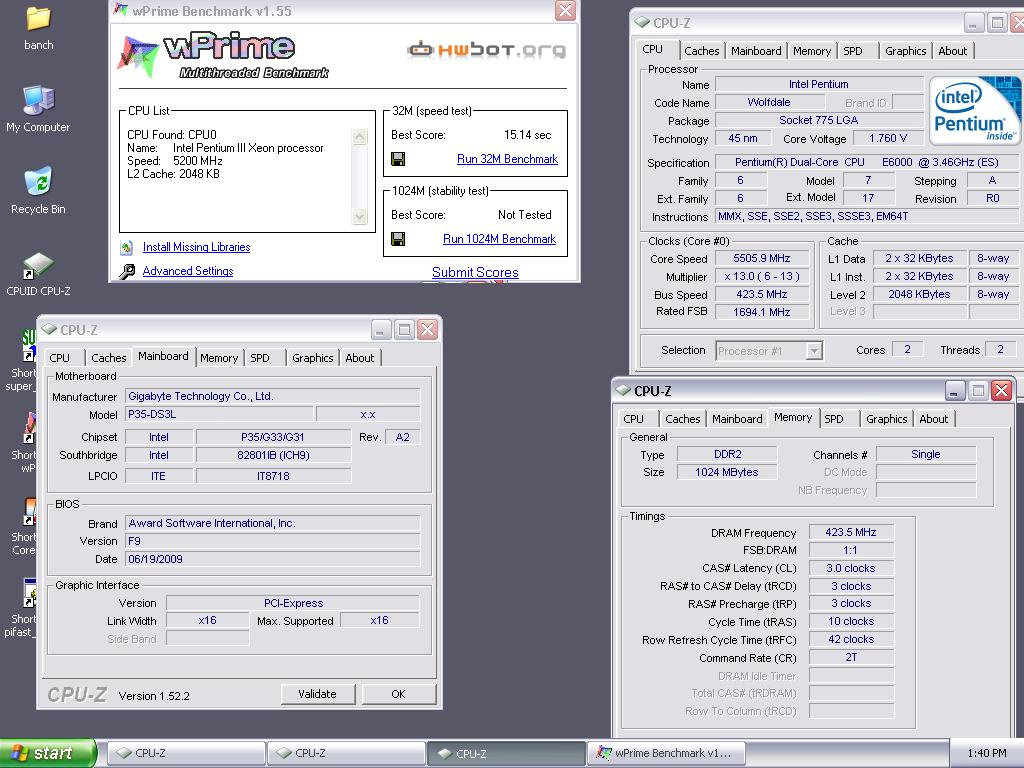Click the hwbot.org logo

(487, 50)
